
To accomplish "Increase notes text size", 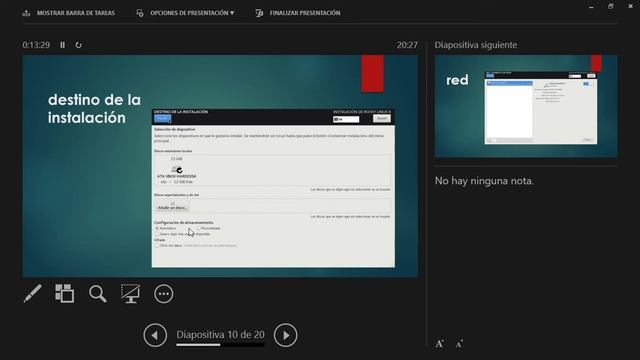I will [x=440, y=344].
